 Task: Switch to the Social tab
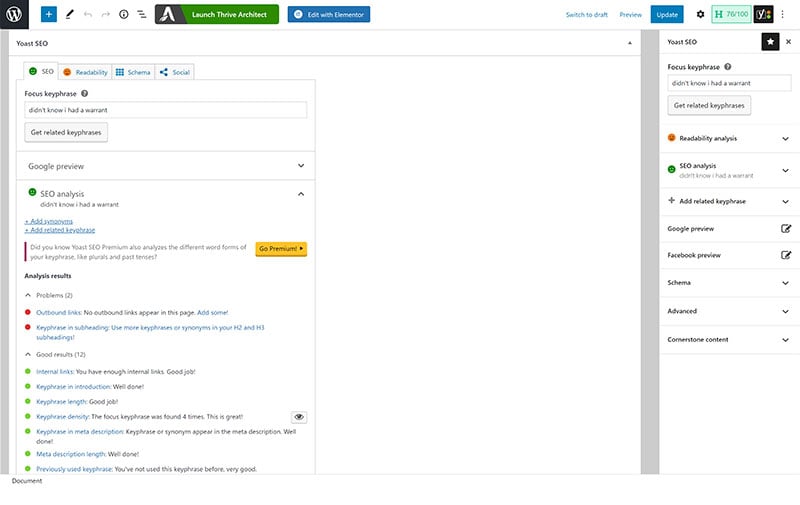click(174, 72)
